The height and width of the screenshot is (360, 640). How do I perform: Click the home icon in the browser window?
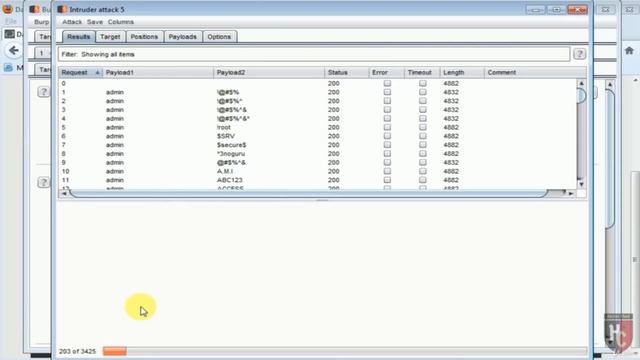pos(629,50)
